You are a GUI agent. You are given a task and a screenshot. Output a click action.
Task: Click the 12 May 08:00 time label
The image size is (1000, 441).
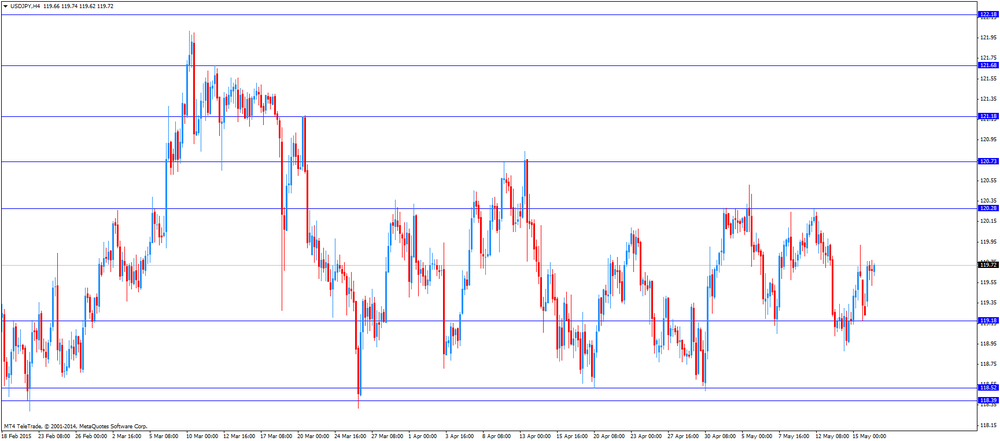coord(830,437)
